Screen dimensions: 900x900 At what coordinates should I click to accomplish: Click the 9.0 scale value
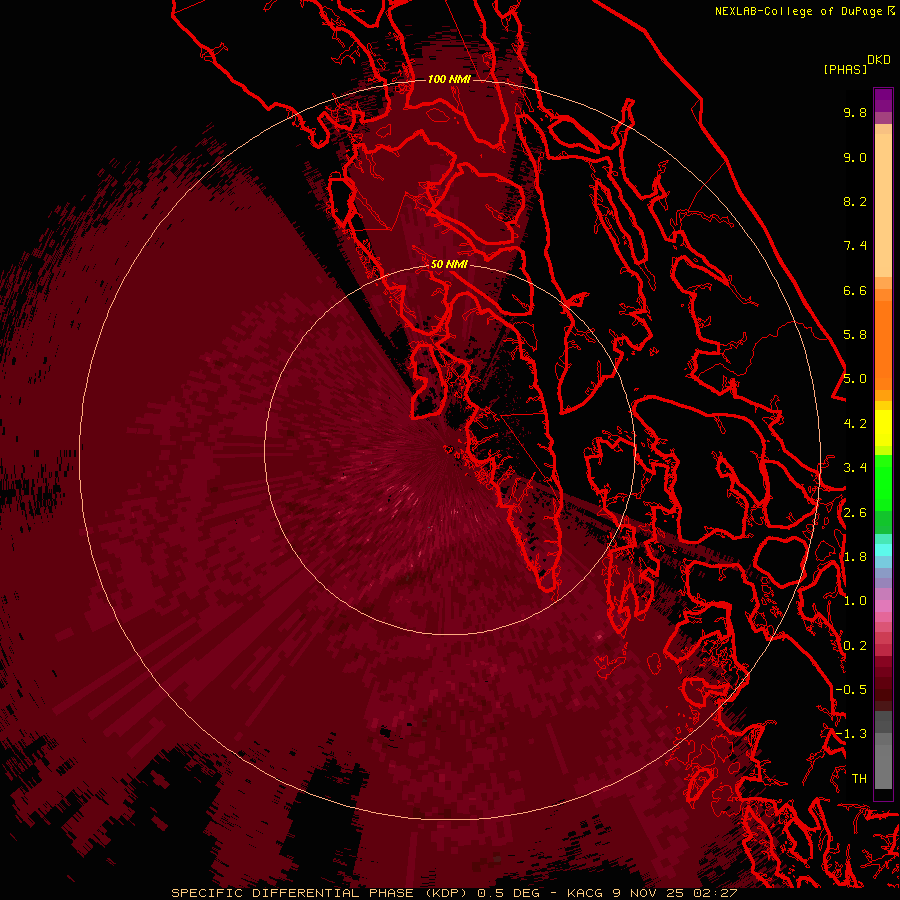click(855, 157)
